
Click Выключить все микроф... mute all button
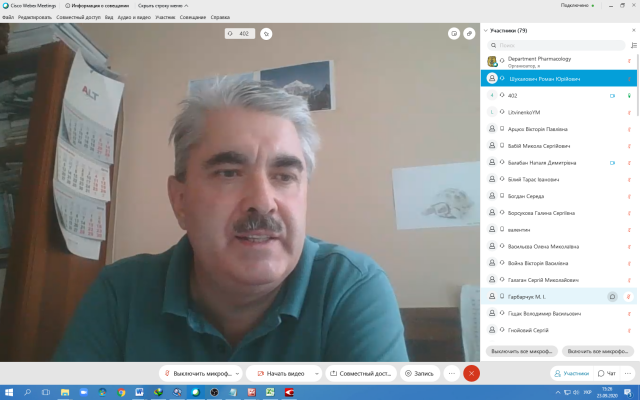(522, 351)
